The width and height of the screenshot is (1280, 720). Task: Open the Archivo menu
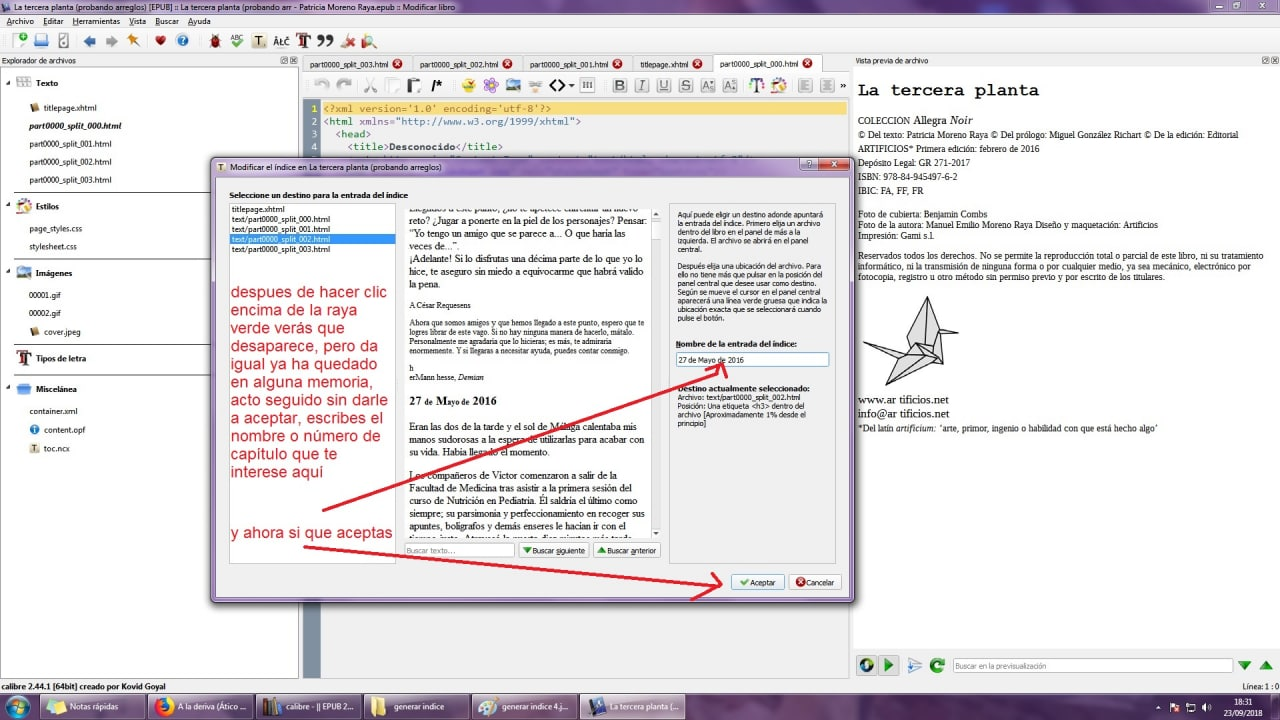pos(20,20)
